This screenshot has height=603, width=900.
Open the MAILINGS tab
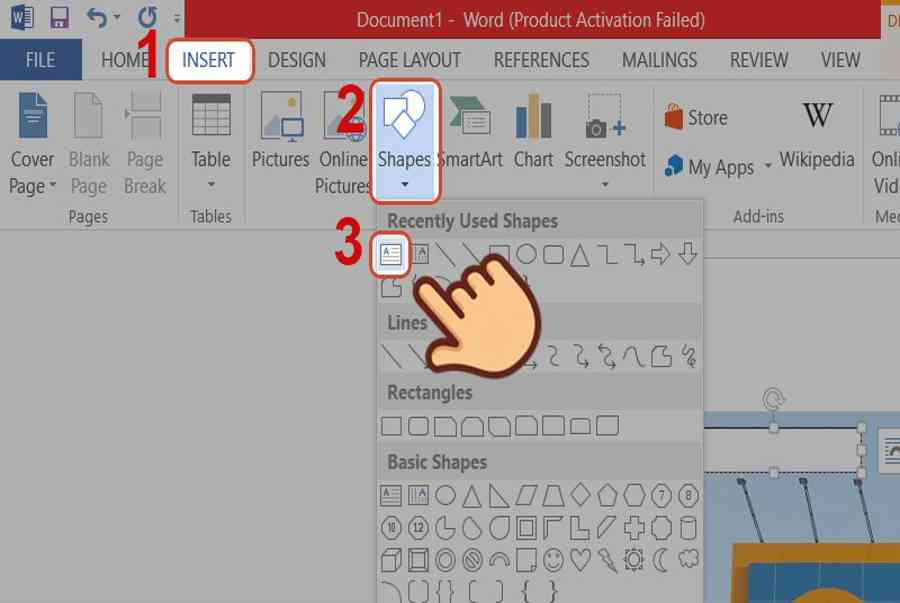pyautogui.click(x=660, y=60)
